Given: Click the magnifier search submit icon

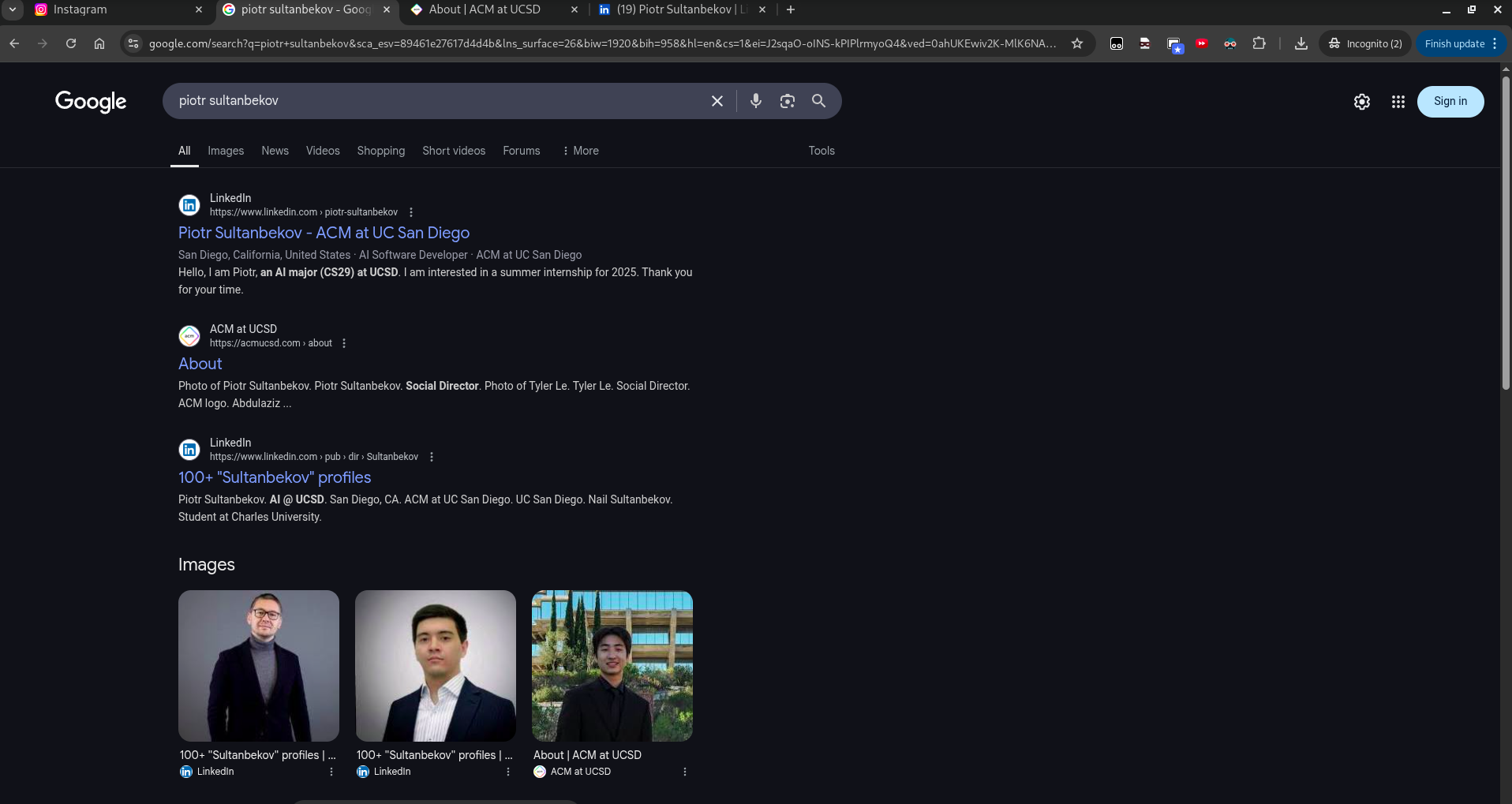Looking at the screenshot, I should pyautogui.click(x=818, y=101).
